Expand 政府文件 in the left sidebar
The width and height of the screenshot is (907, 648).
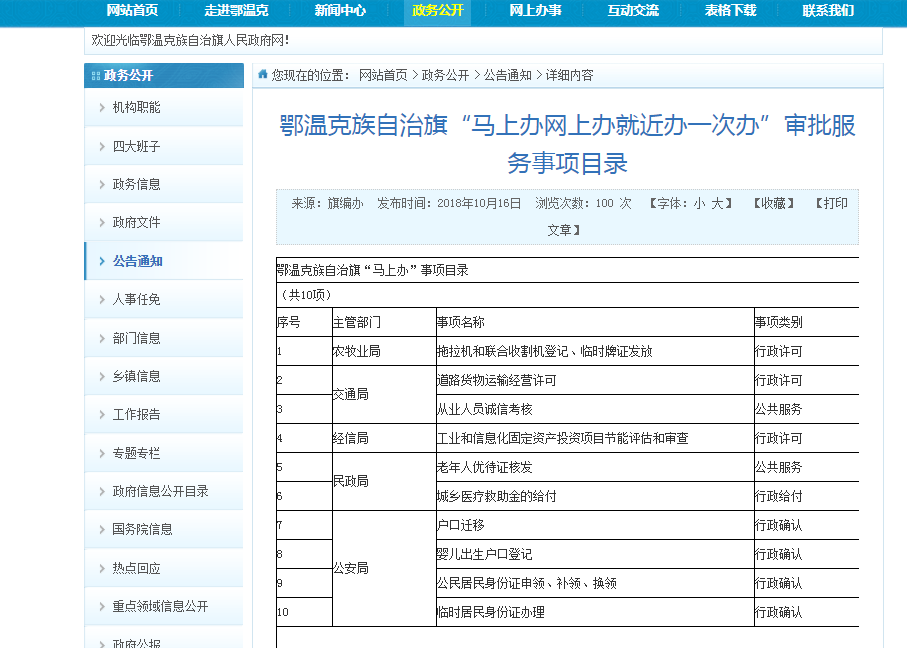click(x=136, y=223)
